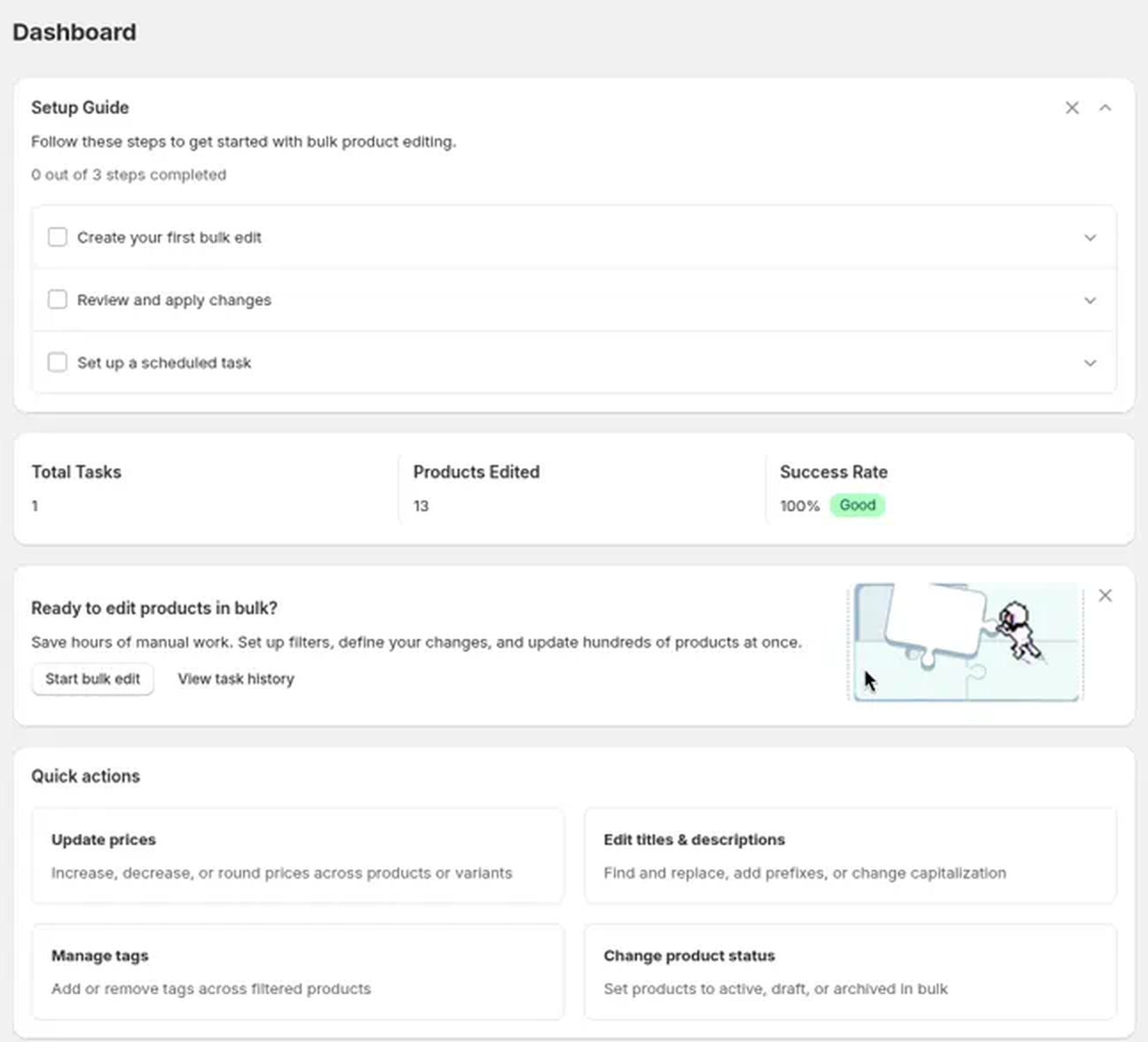Mark 'Set up a scheduled task' checkbox

58,362
